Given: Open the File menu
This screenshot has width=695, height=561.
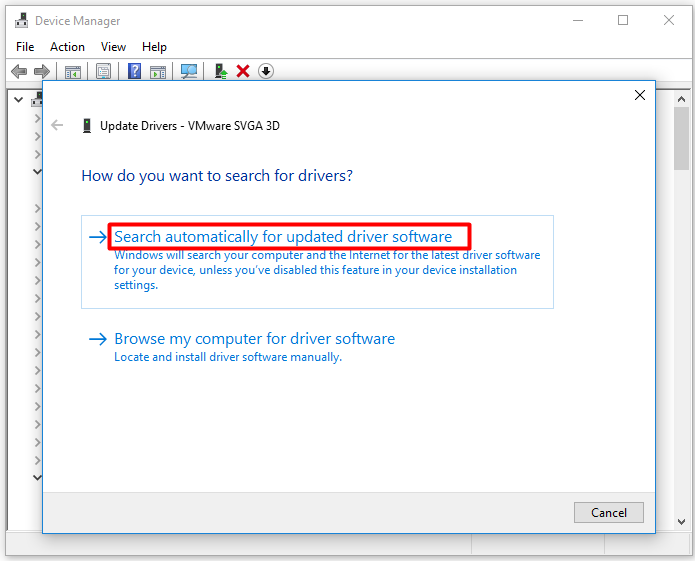Looking at the screenshot, I should (x=25, y=47).
